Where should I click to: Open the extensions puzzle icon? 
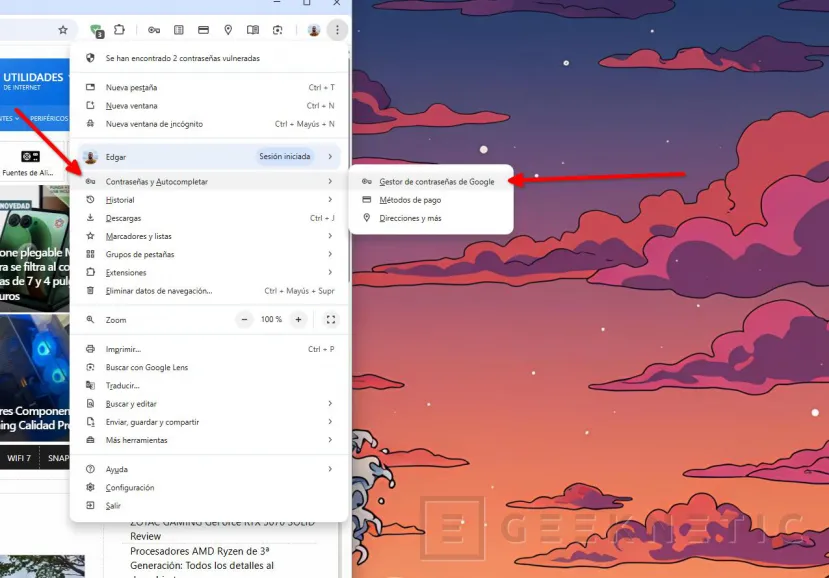coord(121,29)
